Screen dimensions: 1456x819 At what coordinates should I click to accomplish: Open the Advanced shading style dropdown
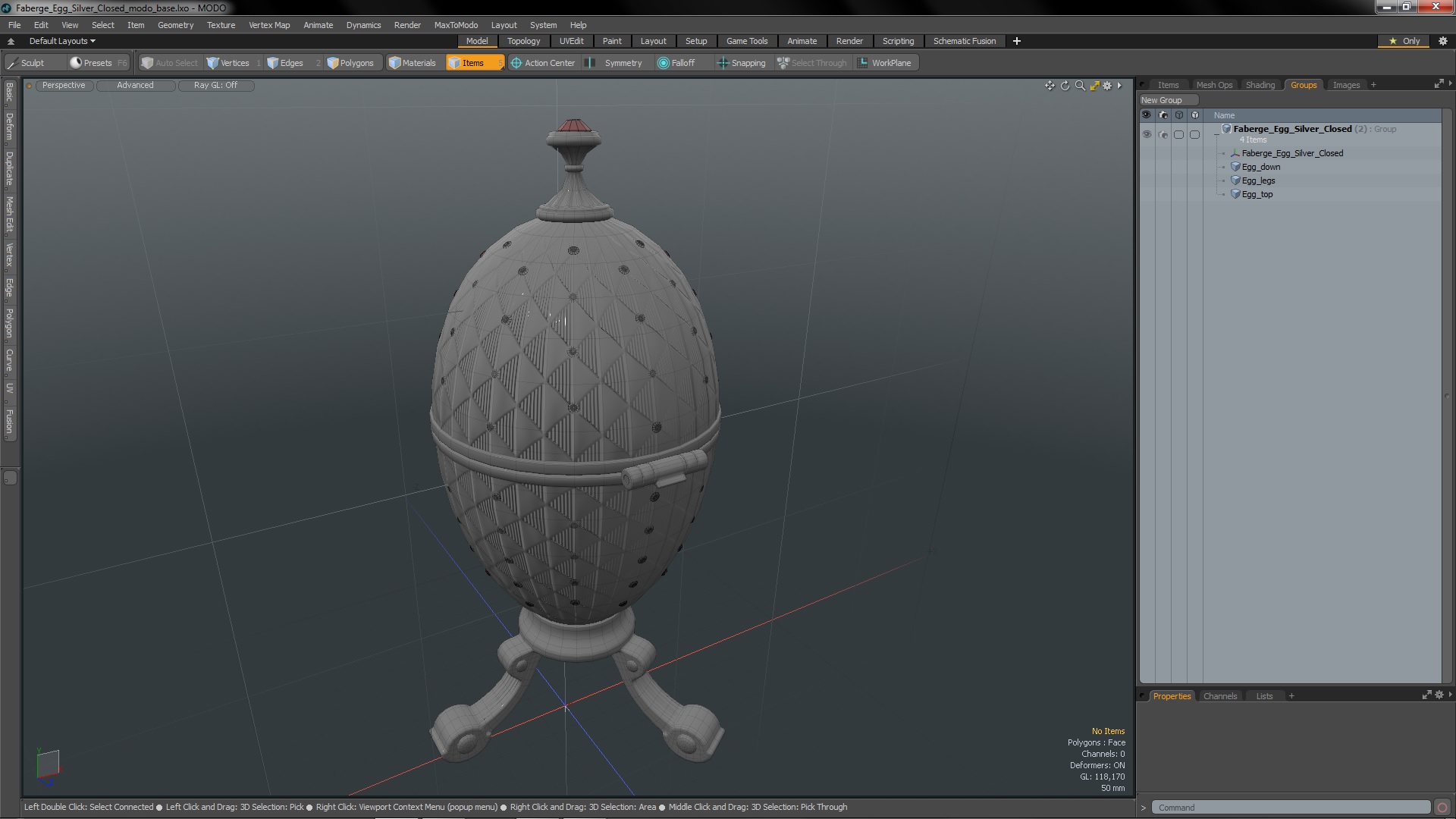pos(135,86)
